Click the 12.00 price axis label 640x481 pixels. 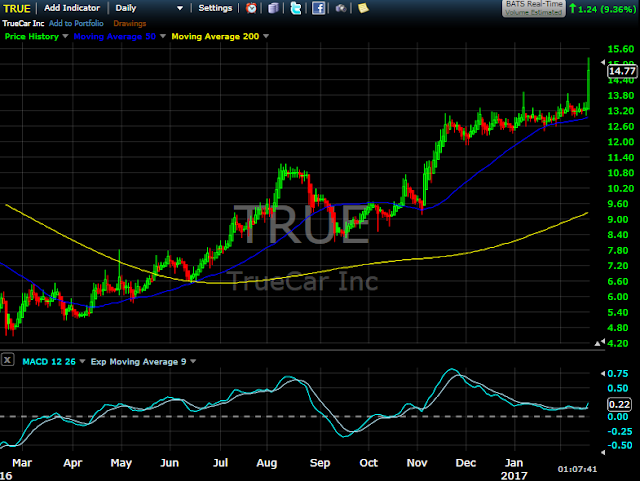click(621, 142)
